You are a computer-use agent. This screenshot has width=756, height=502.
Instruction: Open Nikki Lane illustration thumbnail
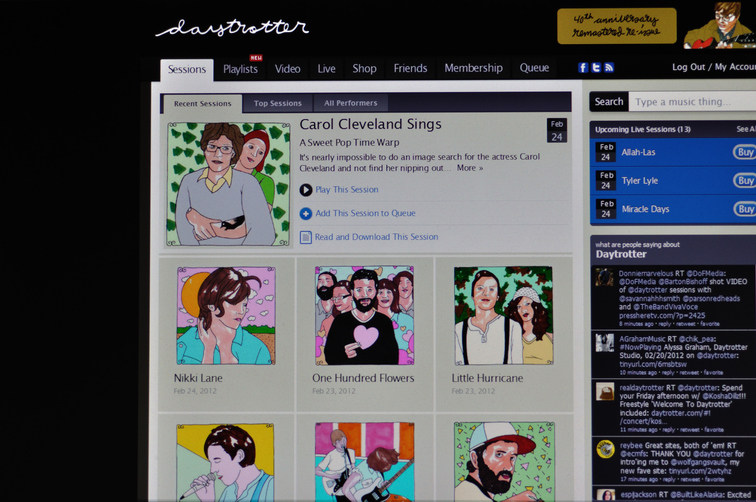(x=226, y=316)
